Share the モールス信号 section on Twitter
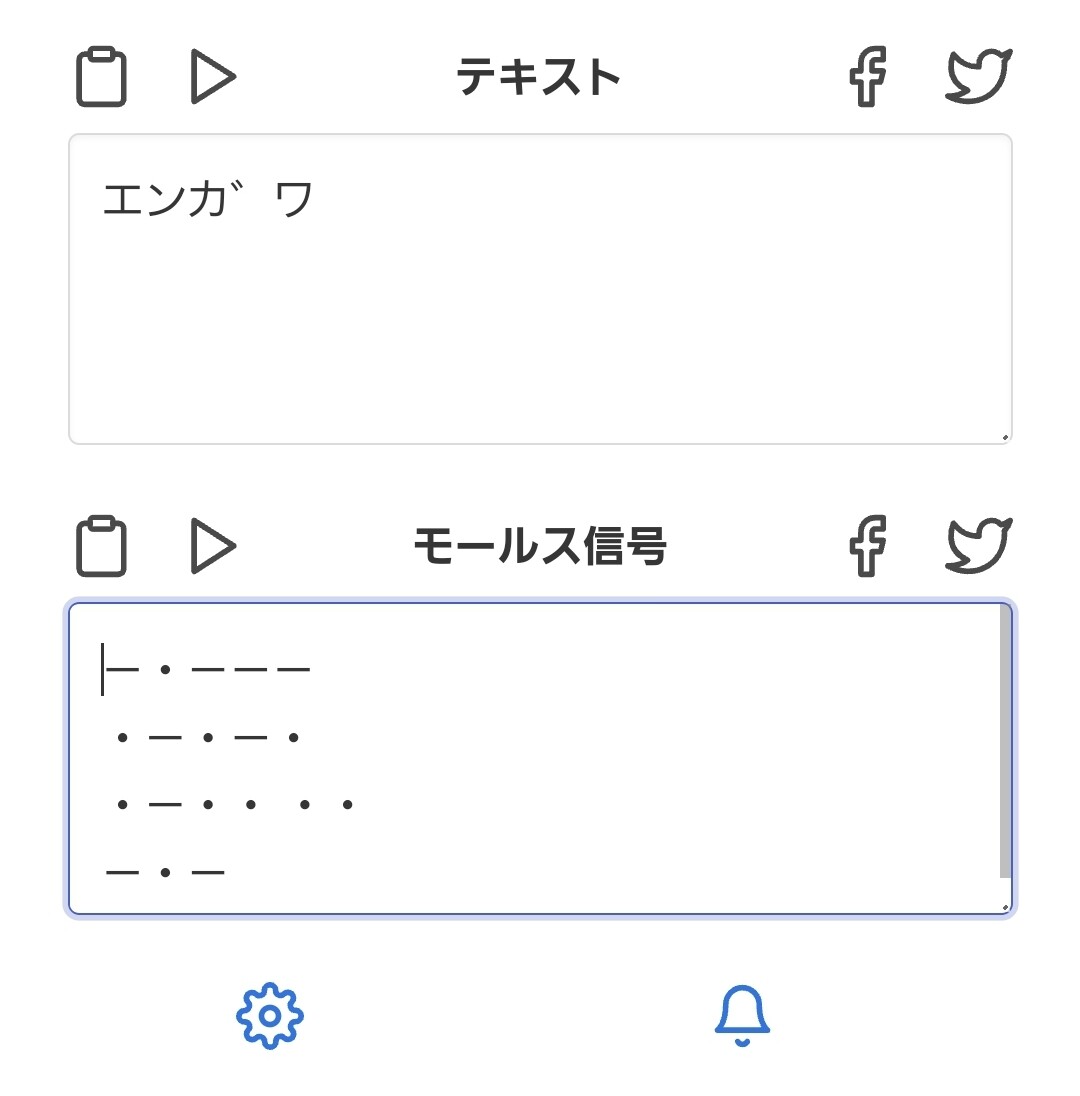1080x1096 pixels. pos(979,546)
